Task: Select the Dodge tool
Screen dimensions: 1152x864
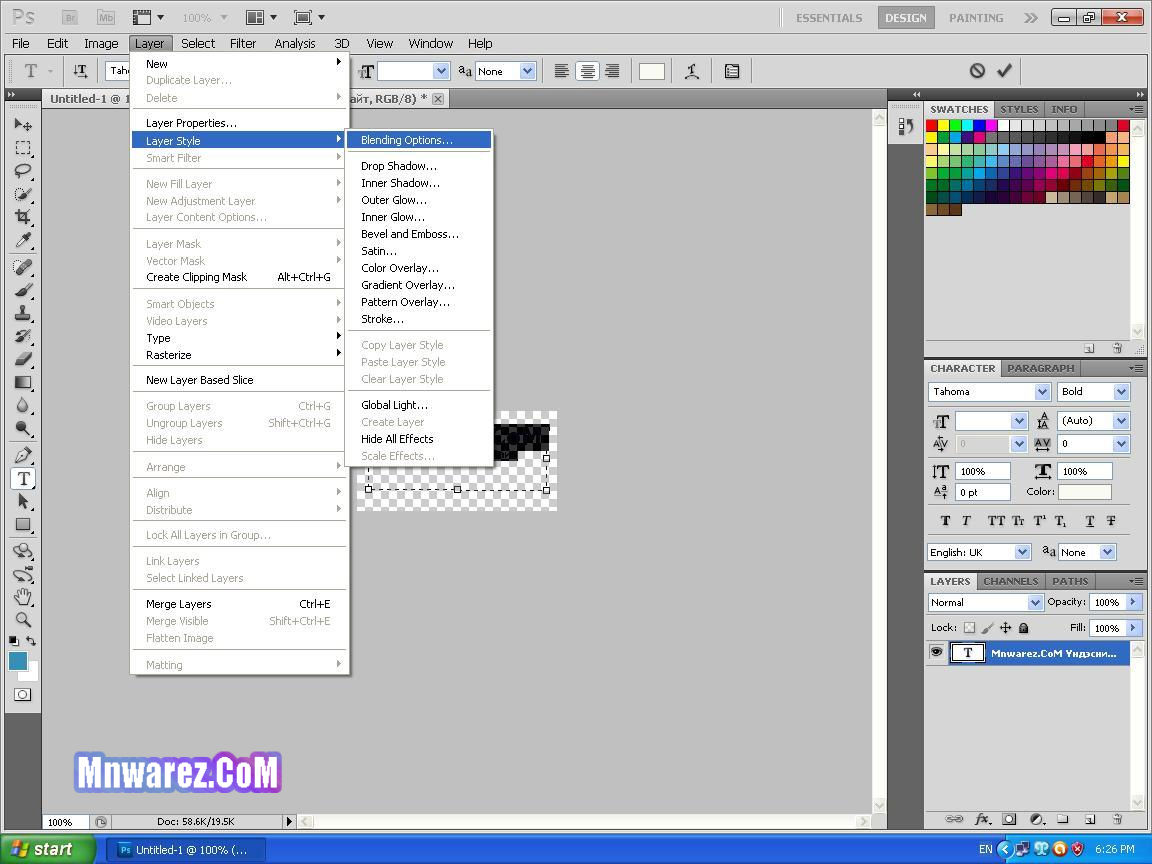Action: pyautogui.click(x=23, y=428)
